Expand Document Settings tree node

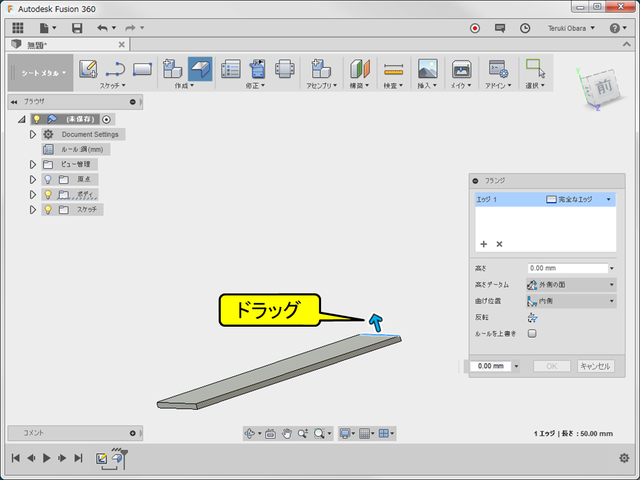coord(33,134)
